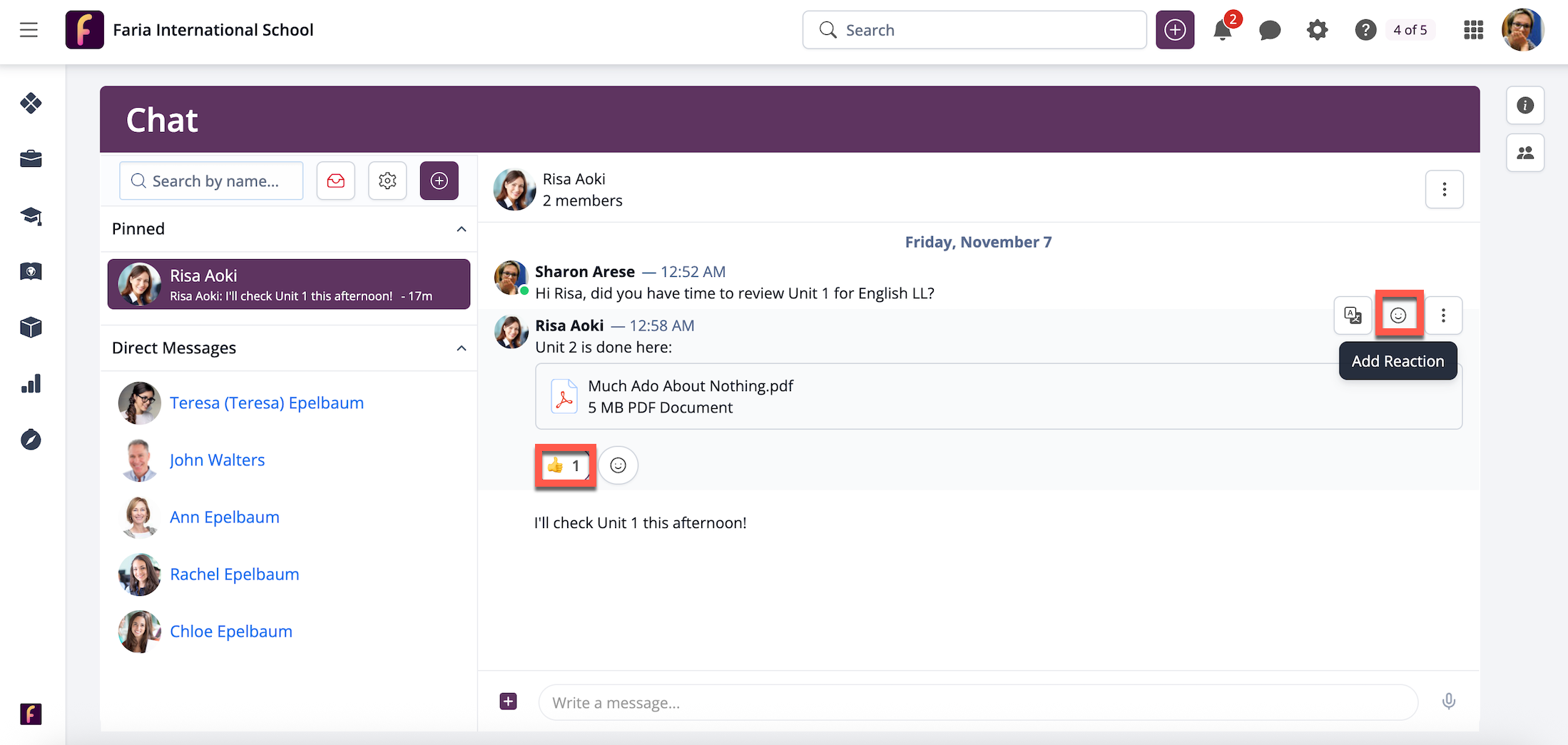This screenshot has height=745, width=1568.
Task: Click Add Reaction smiley on message toolbar
Action: tap(1398, 315)
